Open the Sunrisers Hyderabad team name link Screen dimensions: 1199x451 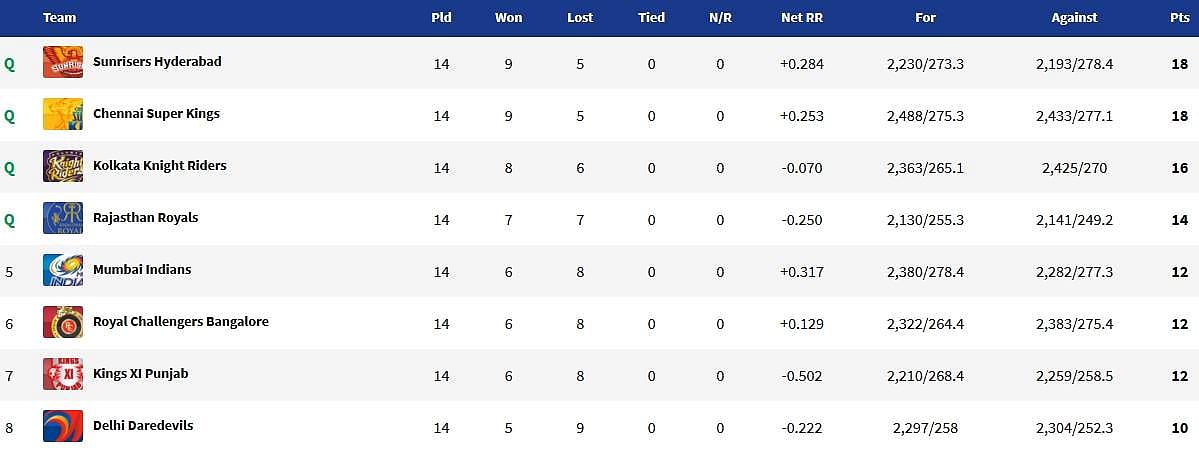pyautogui.click(x=157, y=62)
